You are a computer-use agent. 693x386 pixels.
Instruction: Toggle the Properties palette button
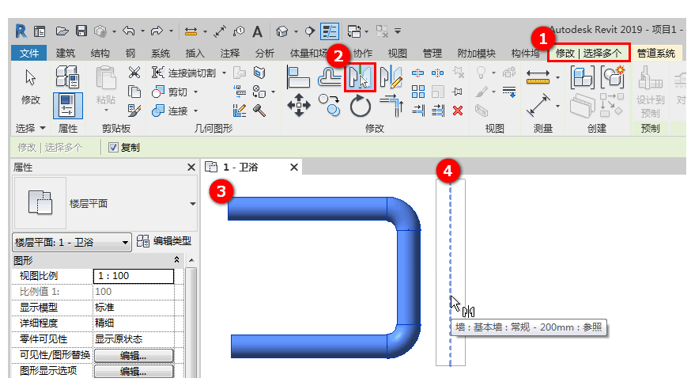(68, 105)
